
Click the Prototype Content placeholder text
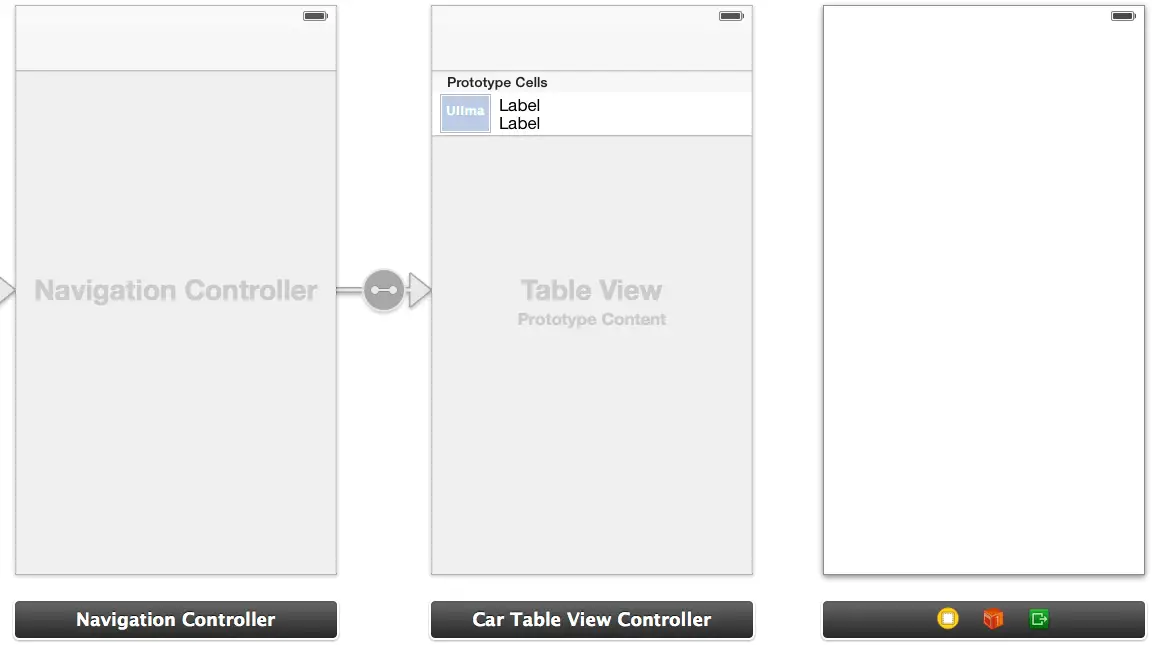(x=591, y=320)
